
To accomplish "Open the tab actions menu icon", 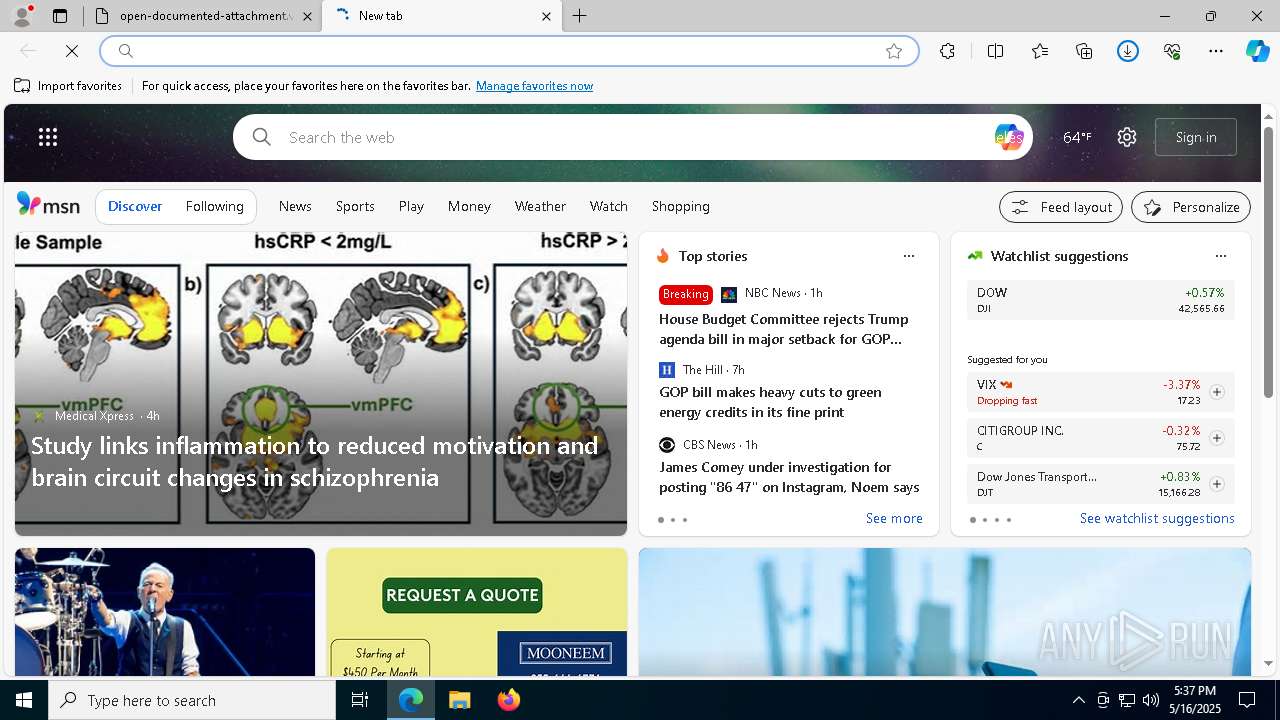I will 60,16.
